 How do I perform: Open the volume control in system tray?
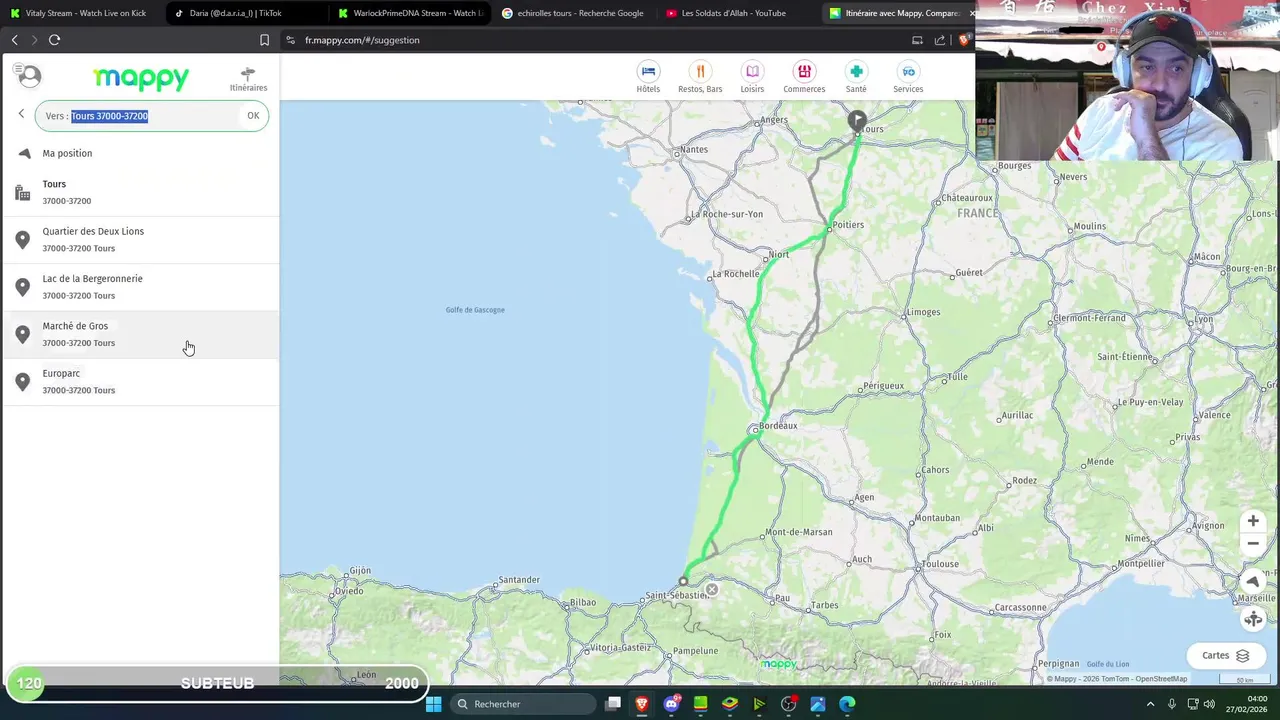pyautogui.click(x=1209, y=704)
